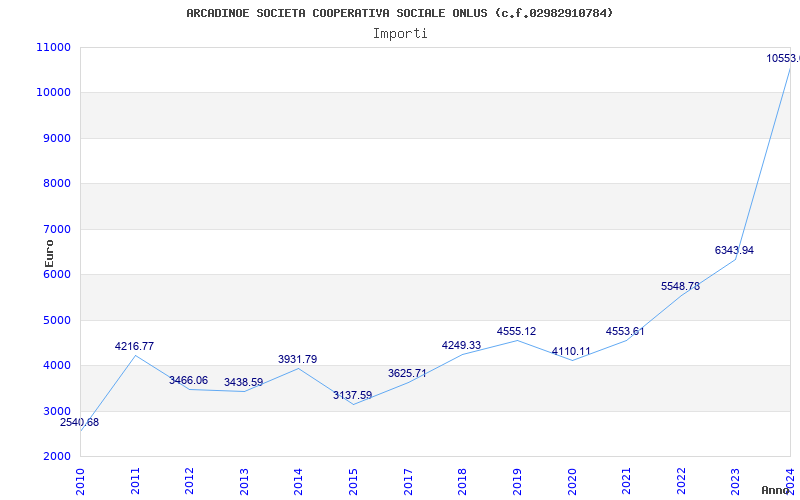Viewport: 800px width, 500px height.
Task: Click the 5548.78 data label for 2022
Action: (680, 286)
